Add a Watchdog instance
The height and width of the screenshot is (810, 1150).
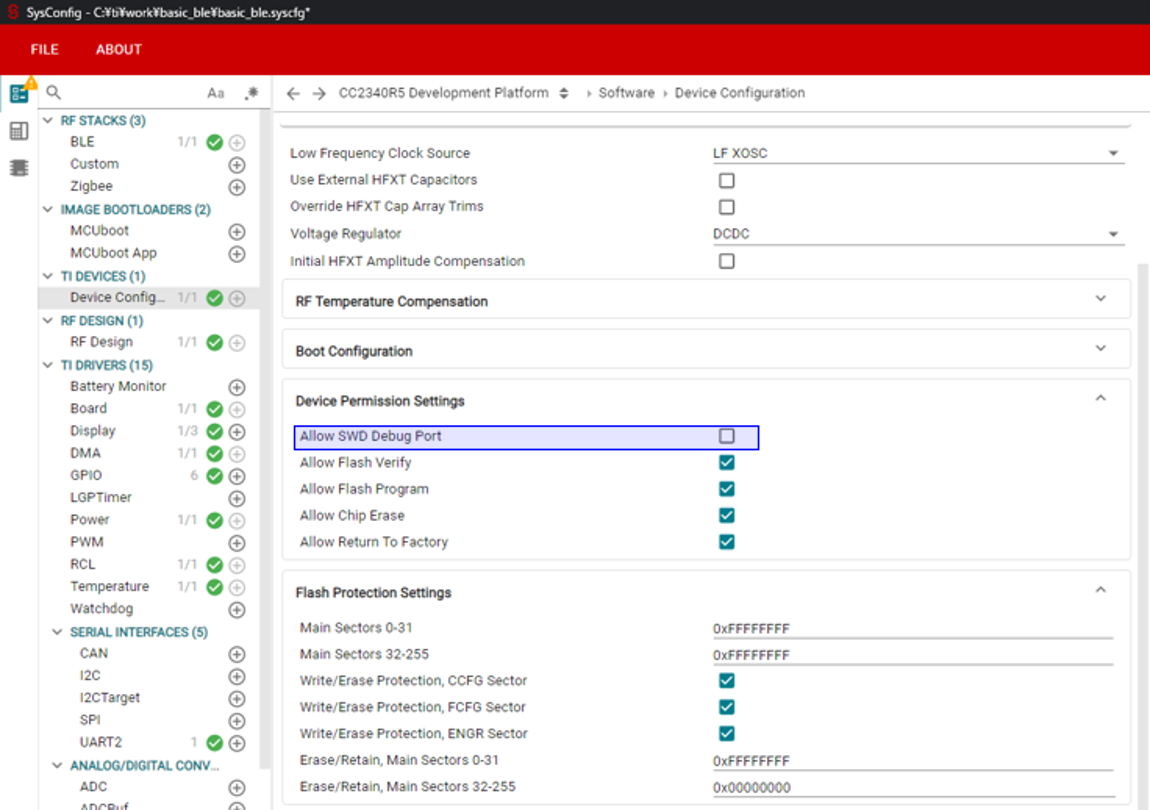pyautogui.click(x=237, y=610)
